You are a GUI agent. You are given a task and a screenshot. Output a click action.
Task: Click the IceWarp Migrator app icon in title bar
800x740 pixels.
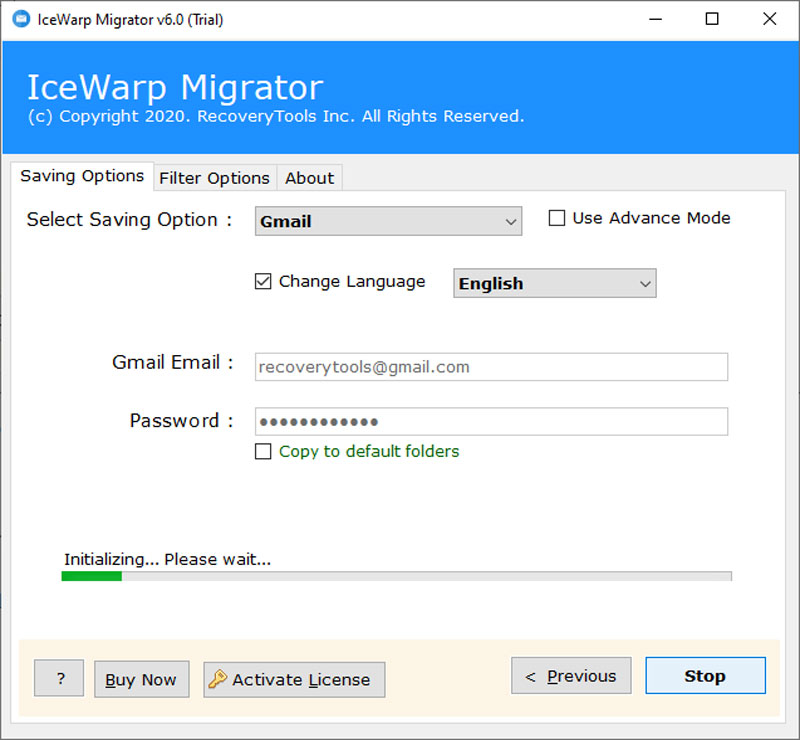tap(21, 19)
